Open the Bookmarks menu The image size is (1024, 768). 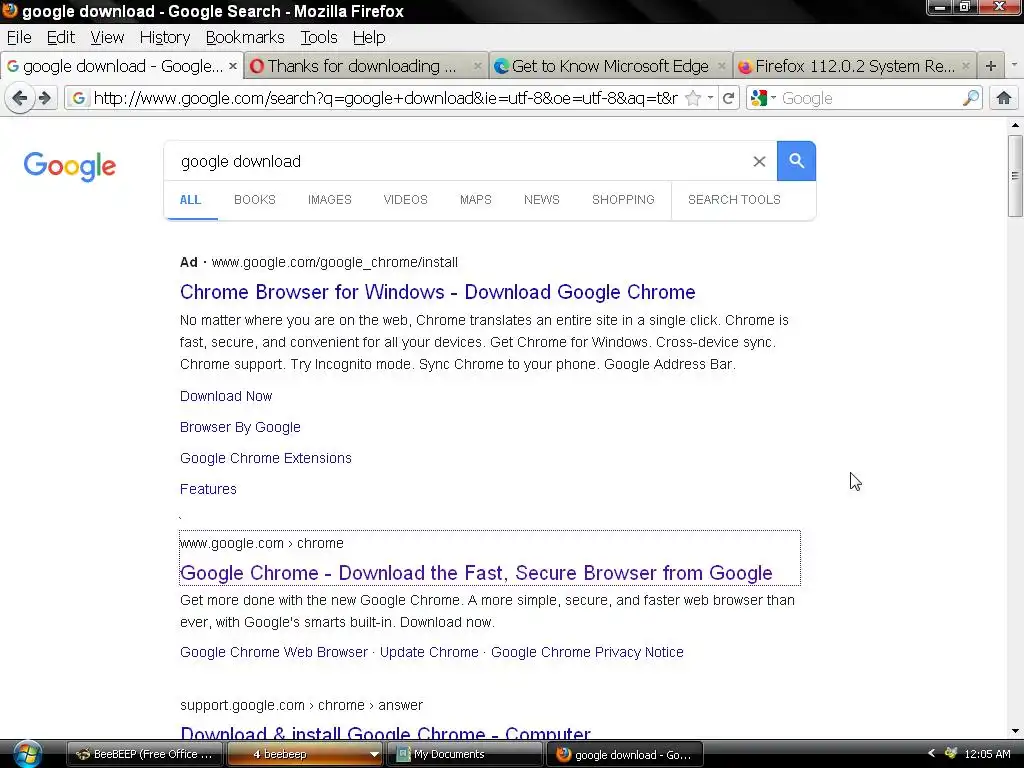[x=245, y=37]
